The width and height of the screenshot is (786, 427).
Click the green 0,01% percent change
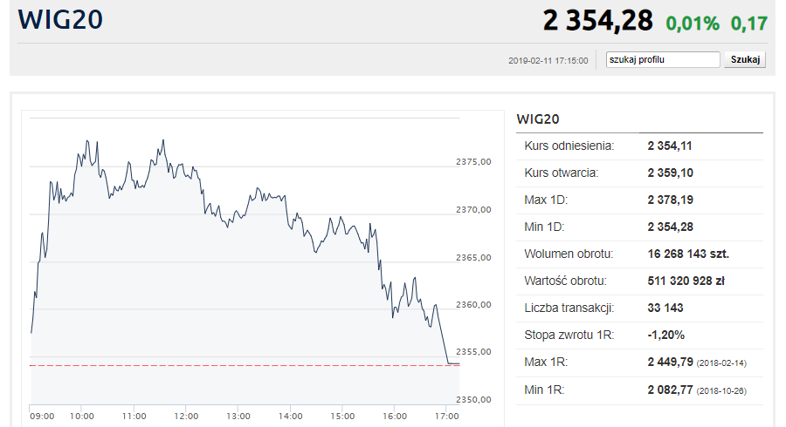point(692,22)
